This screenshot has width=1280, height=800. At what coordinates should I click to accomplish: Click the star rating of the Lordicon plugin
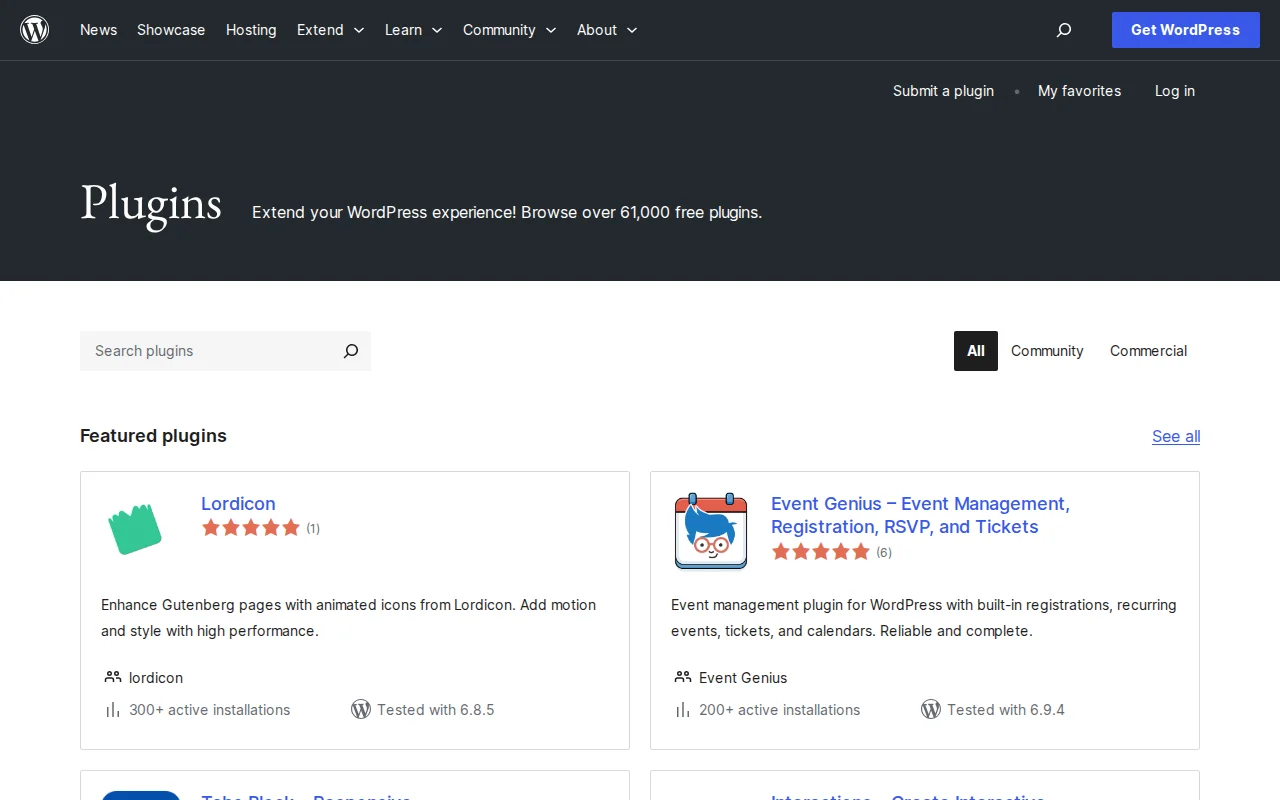tap(251, 527)
